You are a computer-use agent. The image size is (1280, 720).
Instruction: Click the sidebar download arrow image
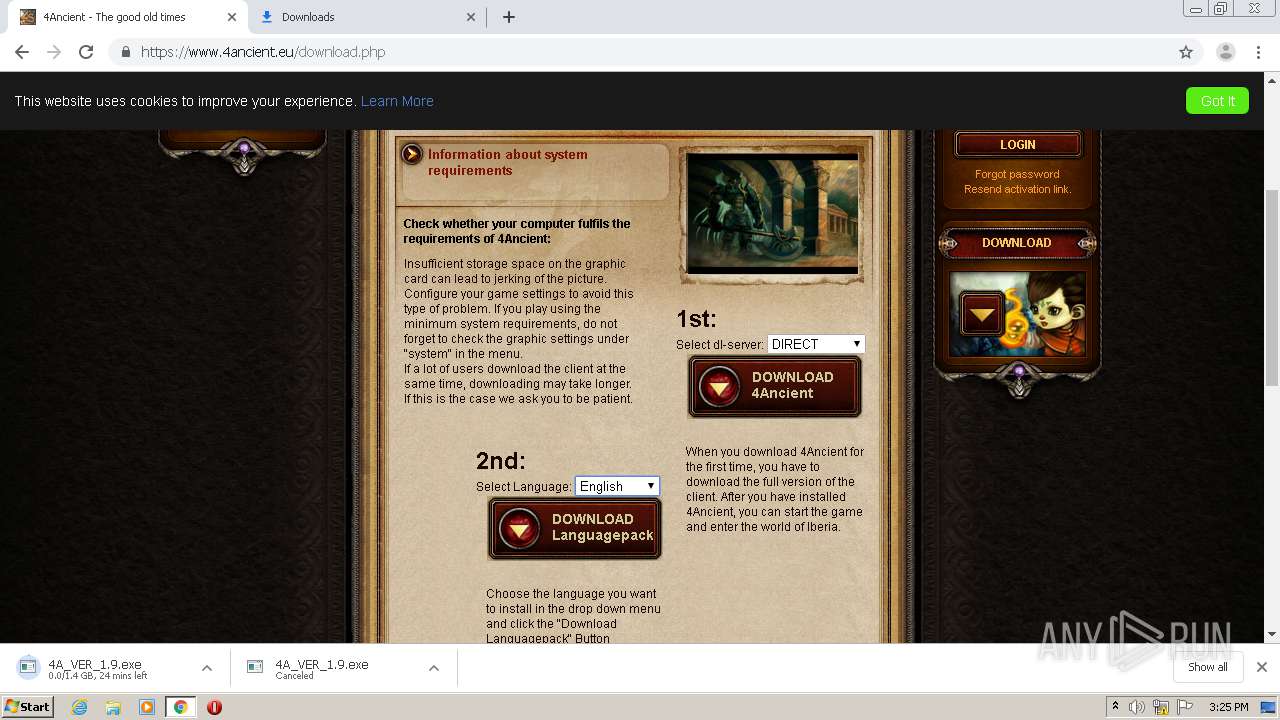pos(981,315)
